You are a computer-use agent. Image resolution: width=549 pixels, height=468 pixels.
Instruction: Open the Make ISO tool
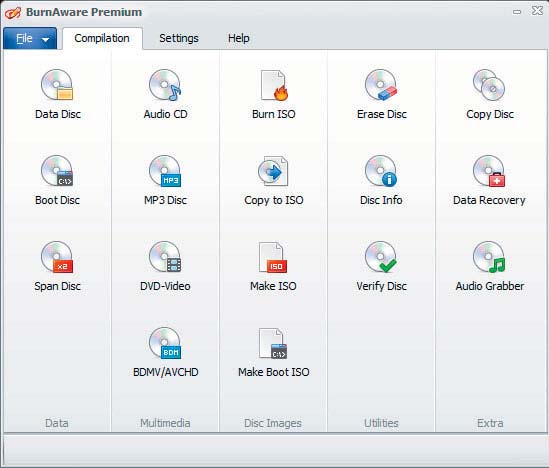[273, 267]
